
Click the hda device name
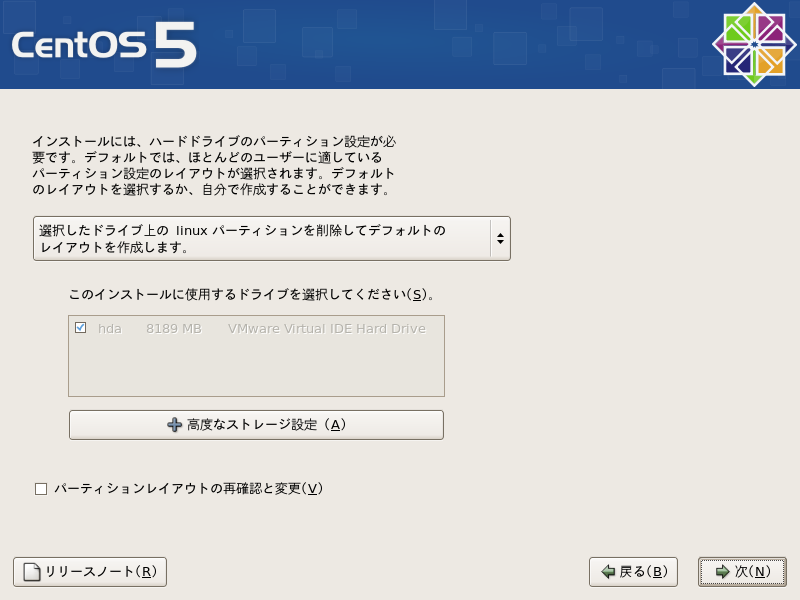110,329
